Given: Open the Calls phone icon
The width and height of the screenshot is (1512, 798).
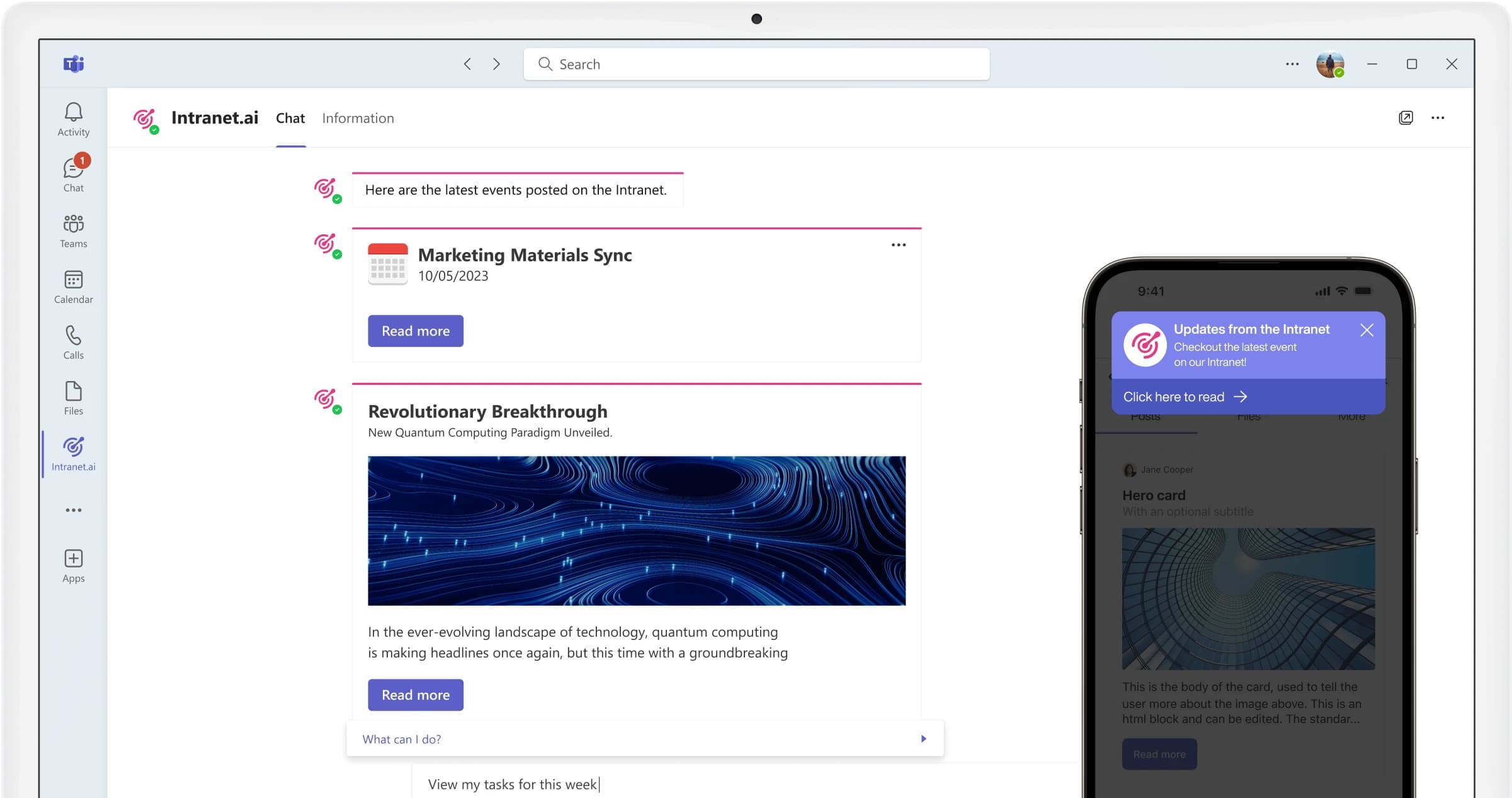Looking at the screenshot, I should coord(73,342).
